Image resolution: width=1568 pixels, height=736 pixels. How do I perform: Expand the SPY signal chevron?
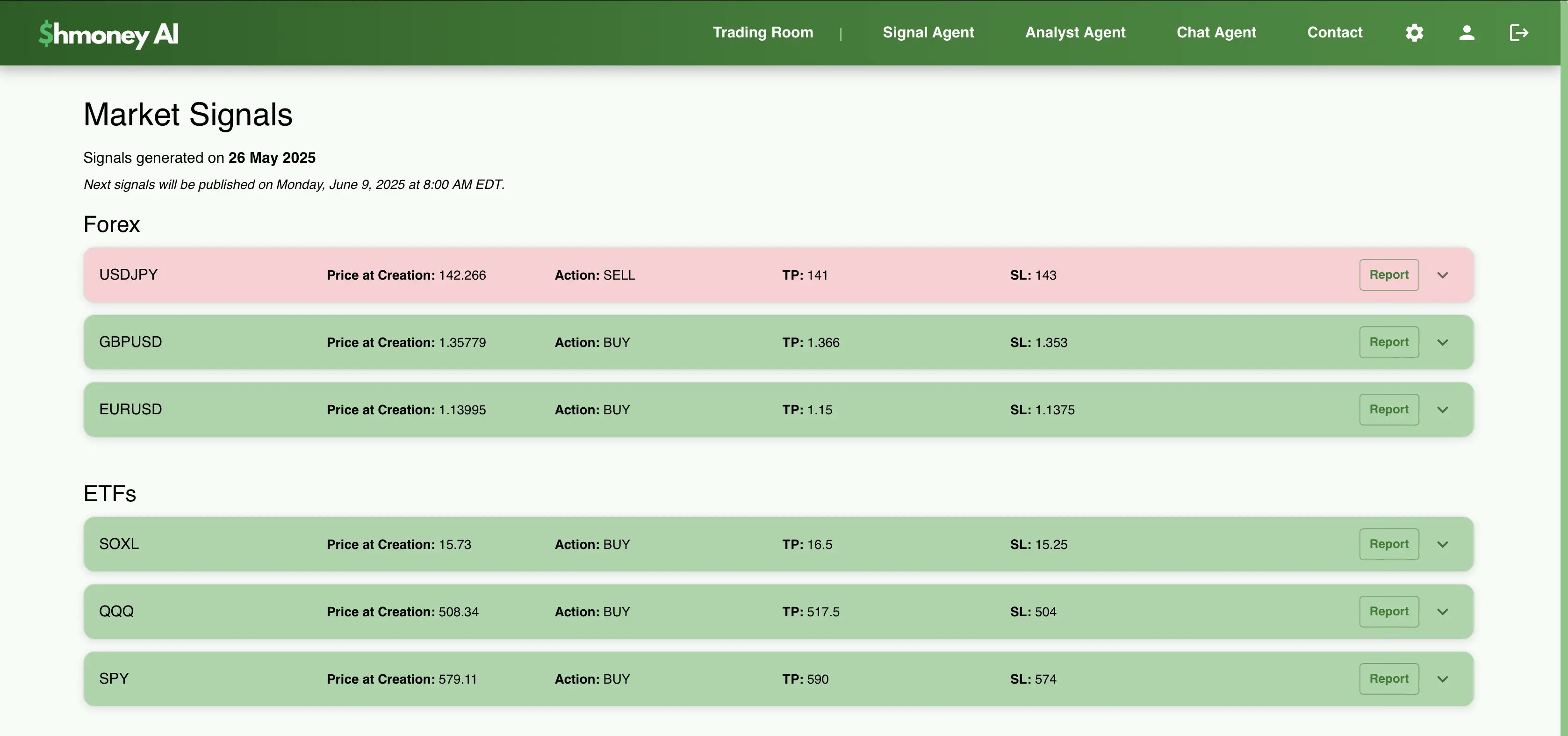click(1442, 679)
